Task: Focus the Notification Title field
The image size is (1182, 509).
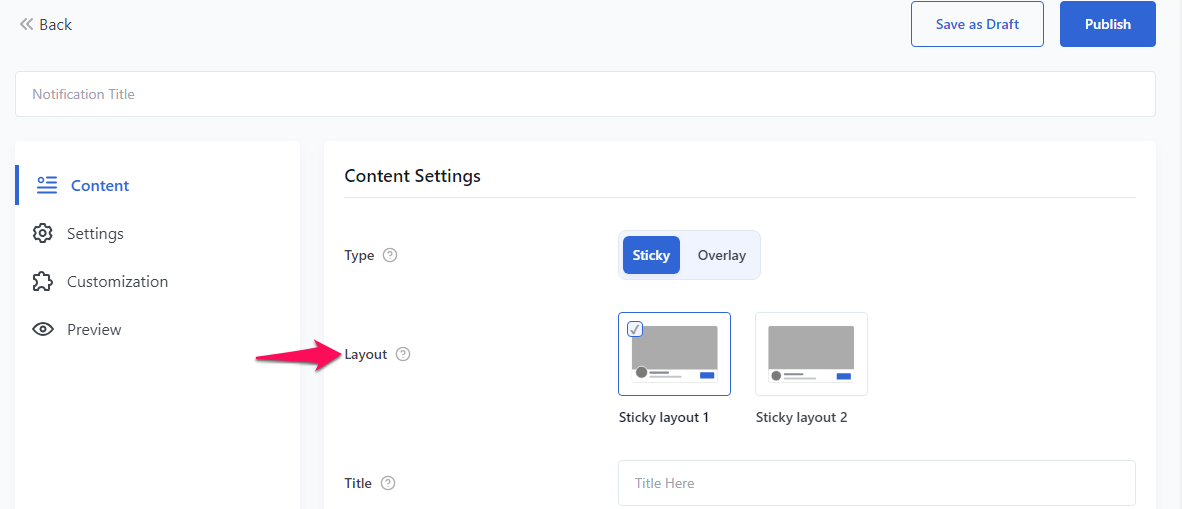Action: [x=585, y=94]
